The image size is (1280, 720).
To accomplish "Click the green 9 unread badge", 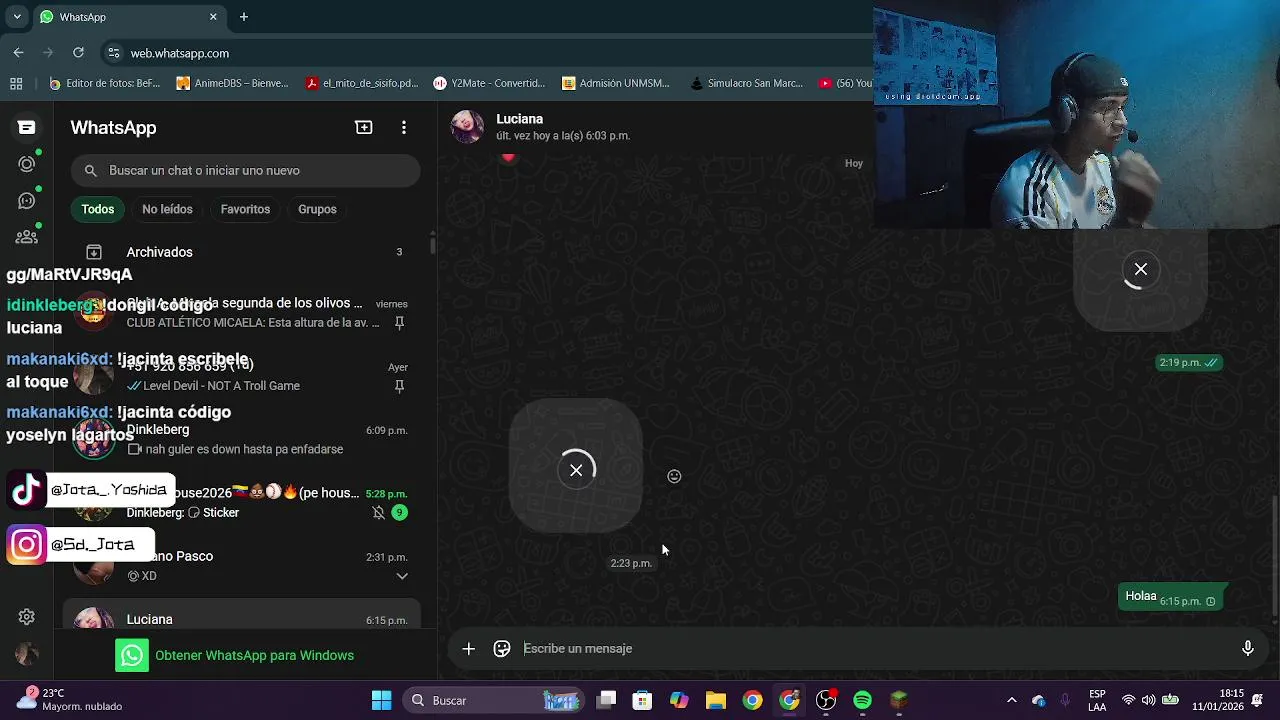I will [399, 513].
